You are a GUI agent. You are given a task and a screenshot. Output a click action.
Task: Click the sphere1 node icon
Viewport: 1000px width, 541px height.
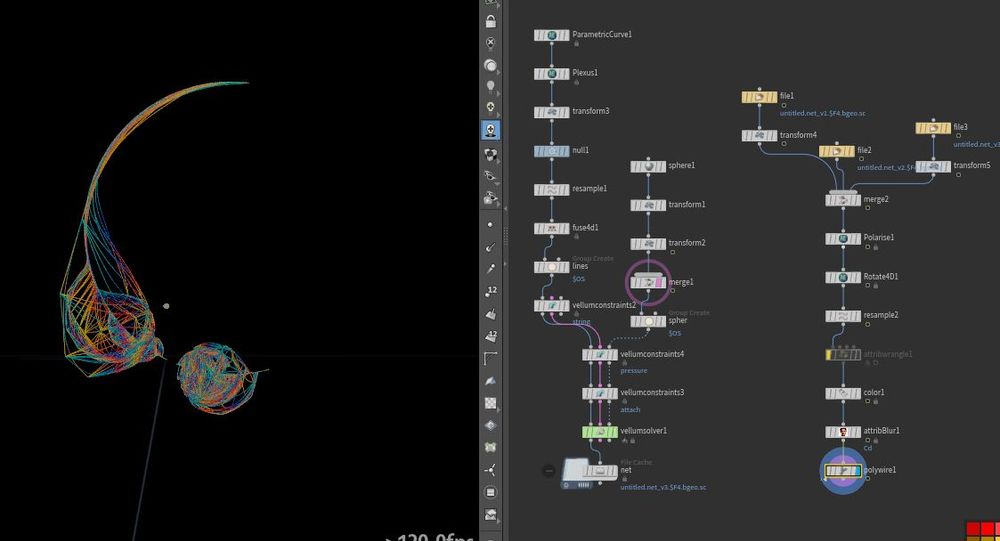point(647,166)
